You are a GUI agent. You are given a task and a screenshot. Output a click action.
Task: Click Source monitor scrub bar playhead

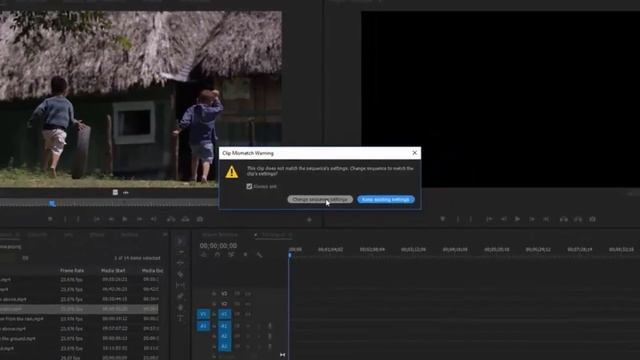[52, 203]
